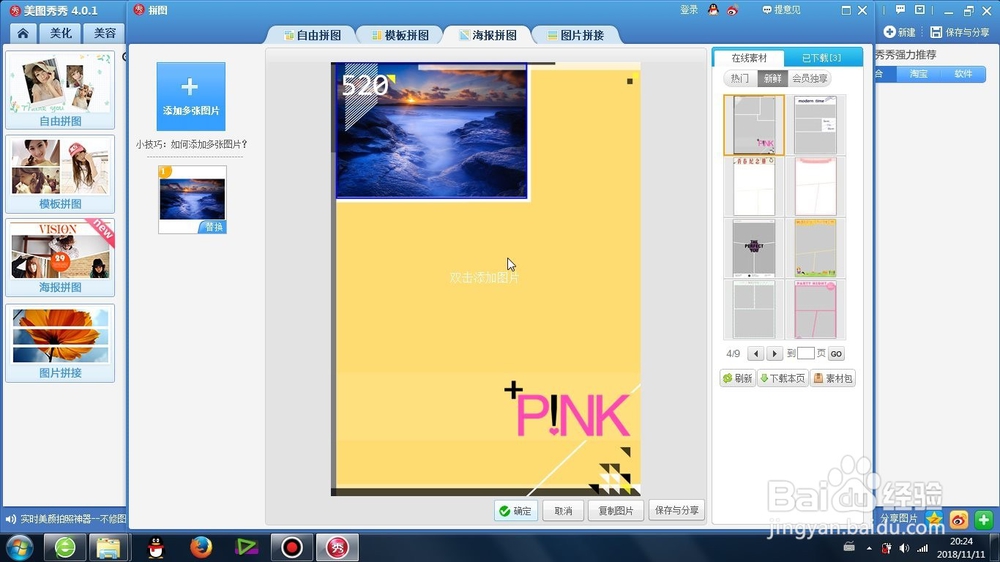Click 登录 in title bar
Image resolution: width=1000 pixels, height=562 pixels.
(689, 10)
